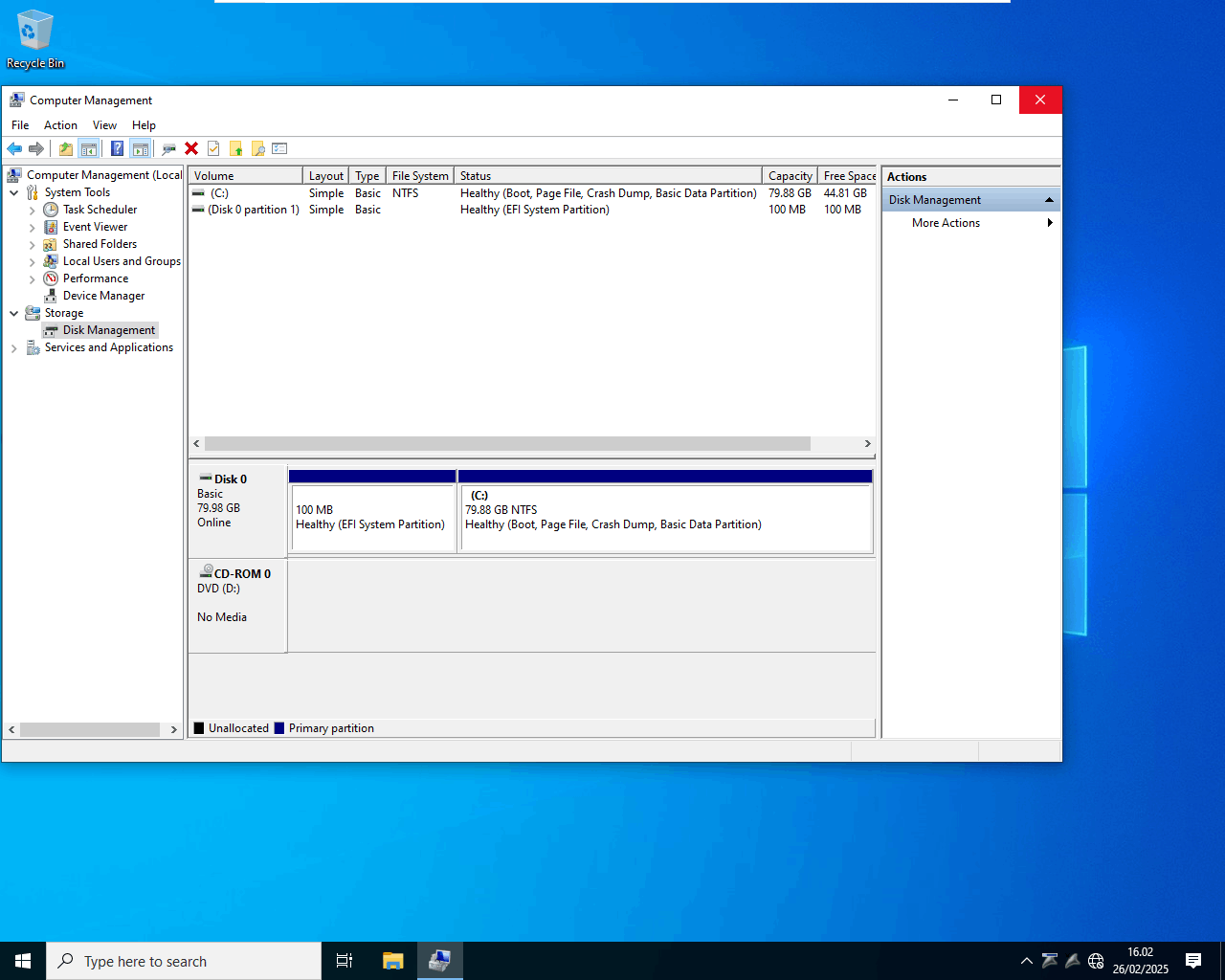Click the CD-ROM 0 label box
The width and height of the screenshot is (1225, 980).
[x=237, y=606]
